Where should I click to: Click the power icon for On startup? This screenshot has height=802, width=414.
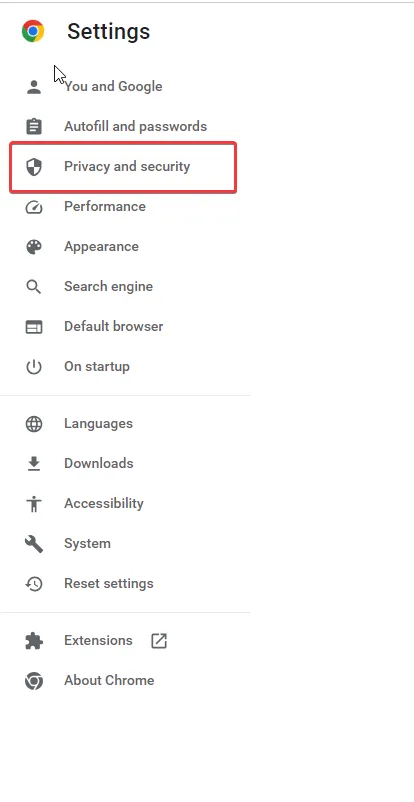(x=34, y=367)
